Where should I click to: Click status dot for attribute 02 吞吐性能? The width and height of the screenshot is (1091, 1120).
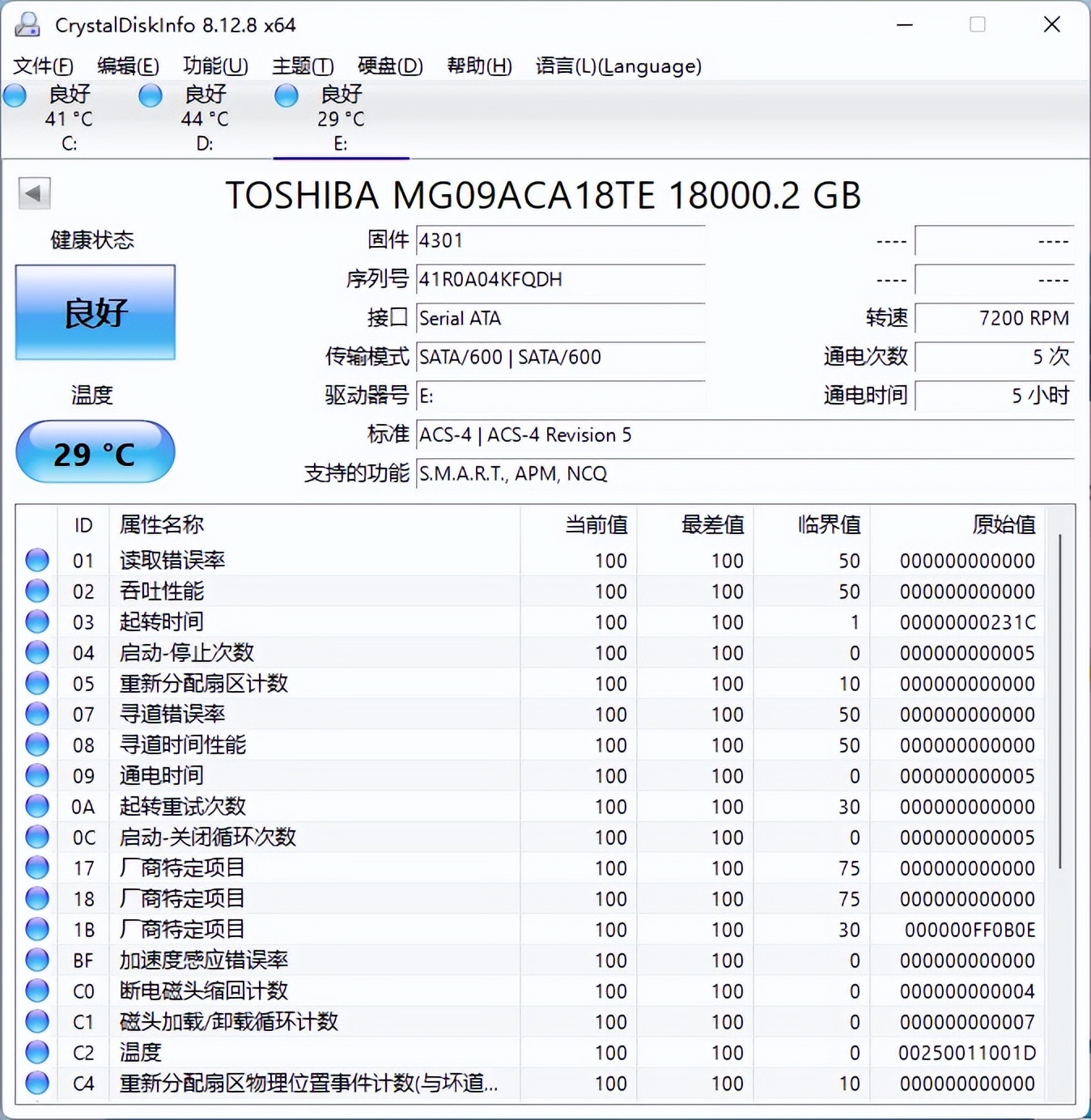[x=37, y=591]
